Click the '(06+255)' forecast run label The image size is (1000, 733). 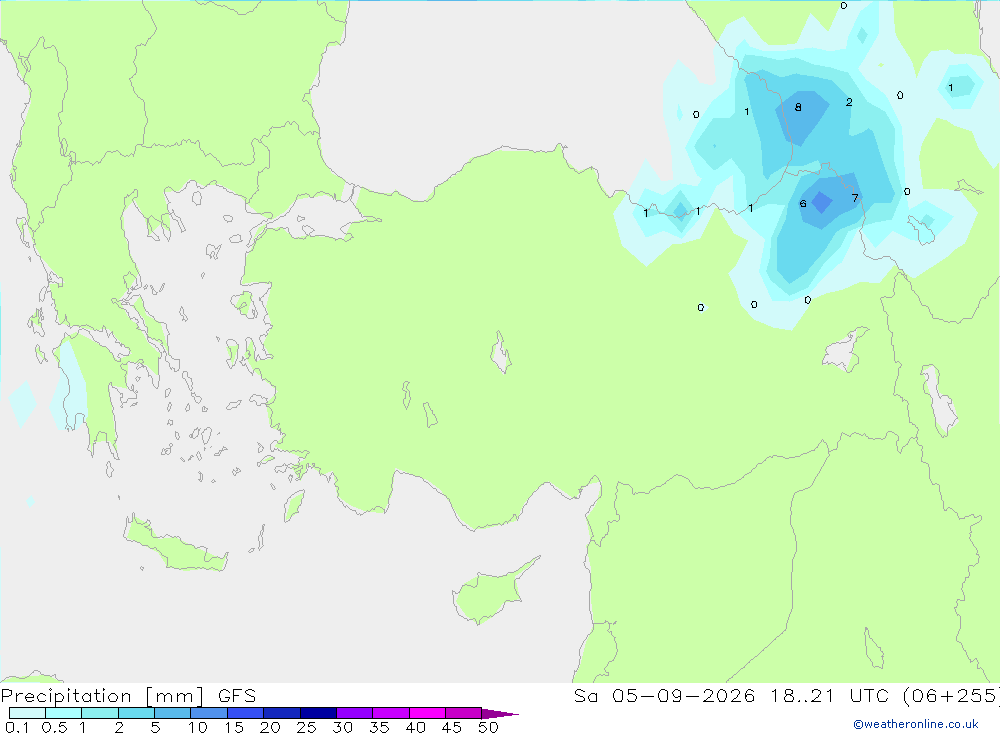click(x=950, y=696)
